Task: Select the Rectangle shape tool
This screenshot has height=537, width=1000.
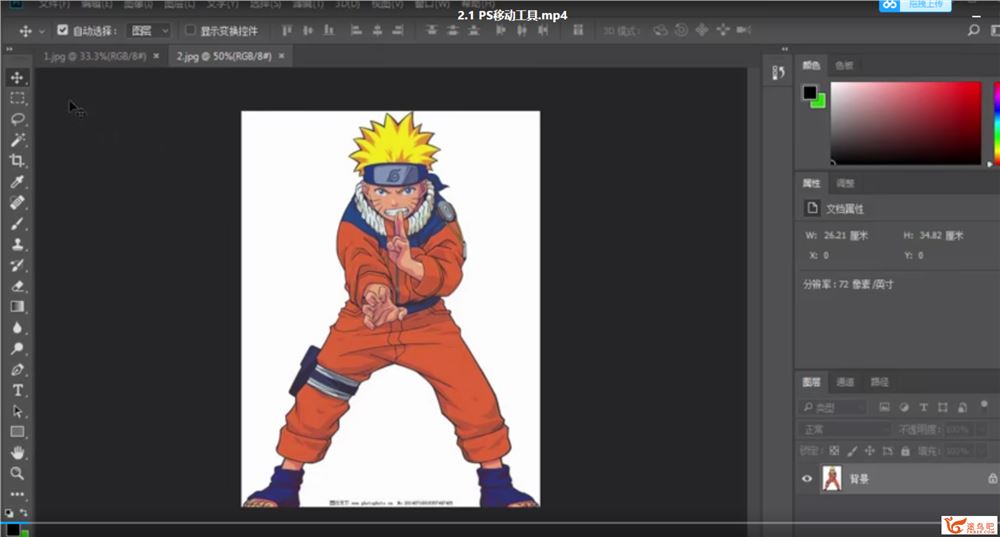Action: 17,432
